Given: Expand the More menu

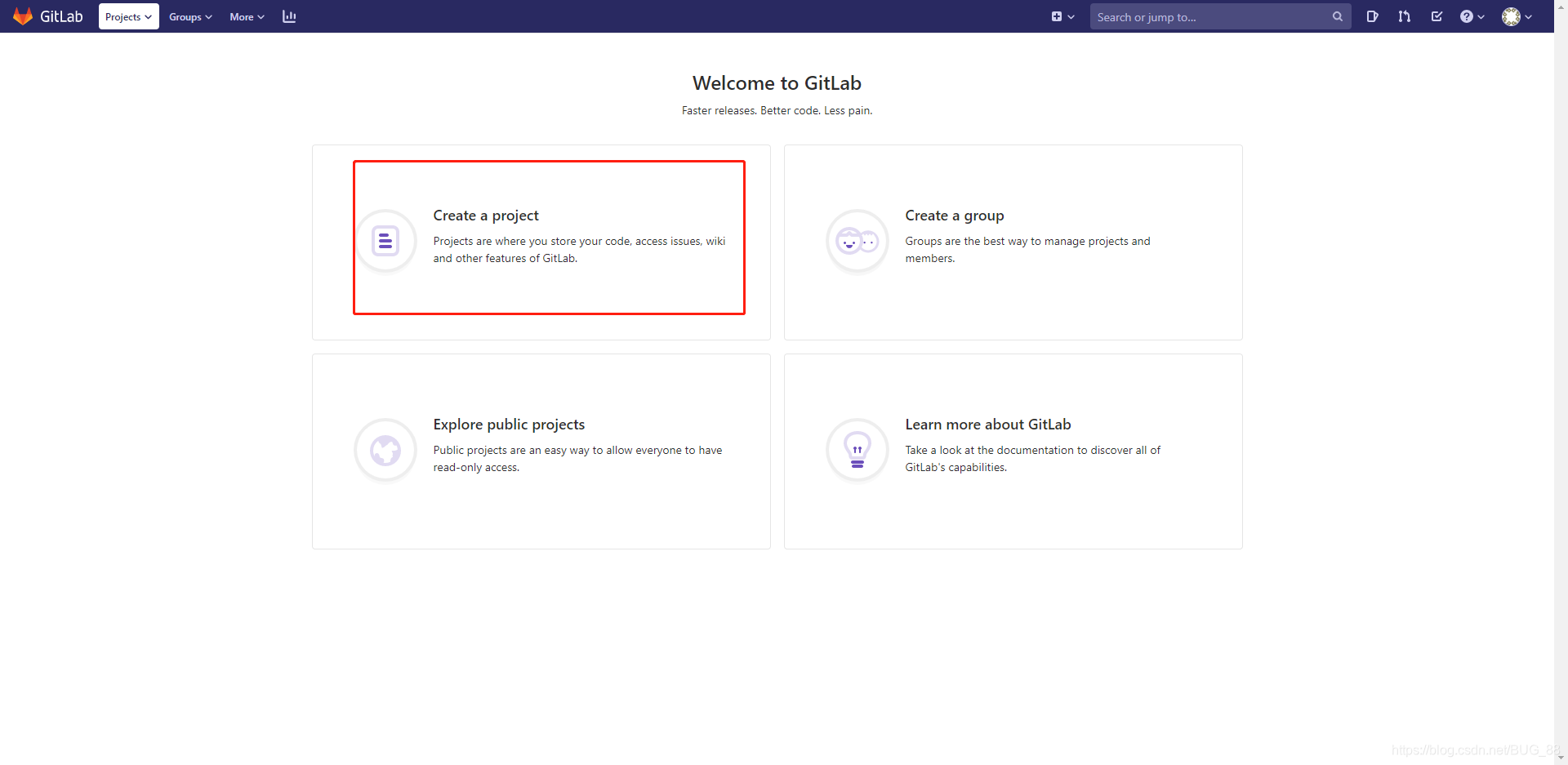Looking at the screenshot, I should click(247, 16).
